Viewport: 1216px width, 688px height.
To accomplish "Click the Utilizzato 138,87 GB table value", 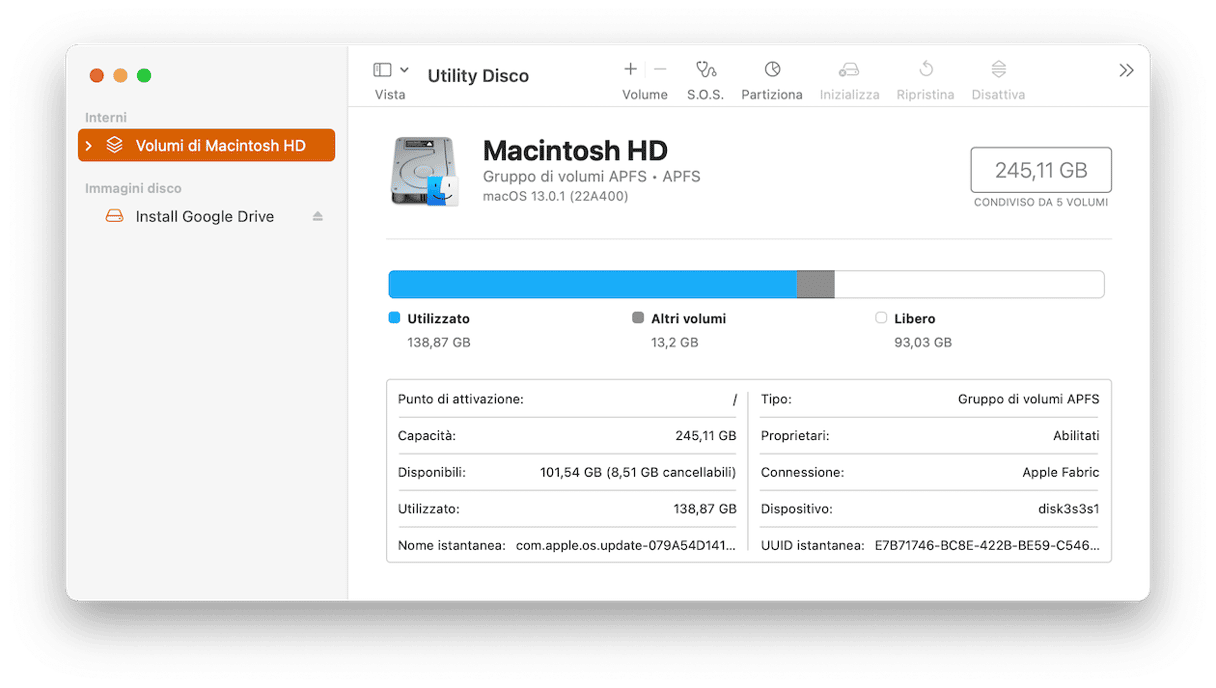I will pos(705,509).
